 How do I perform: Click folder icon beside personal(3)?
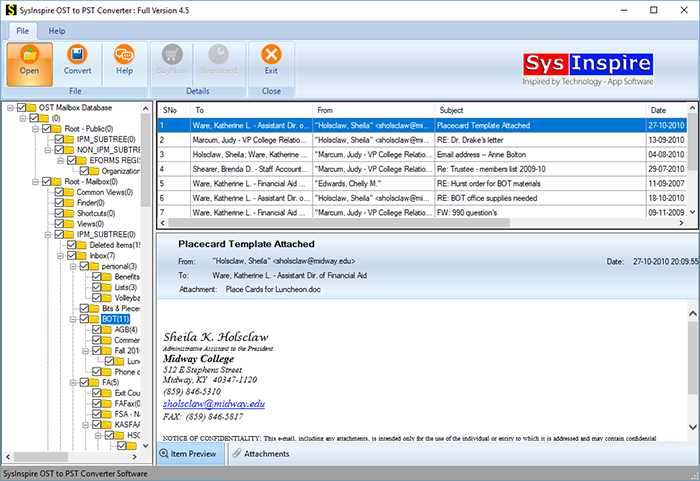point(94,266)
